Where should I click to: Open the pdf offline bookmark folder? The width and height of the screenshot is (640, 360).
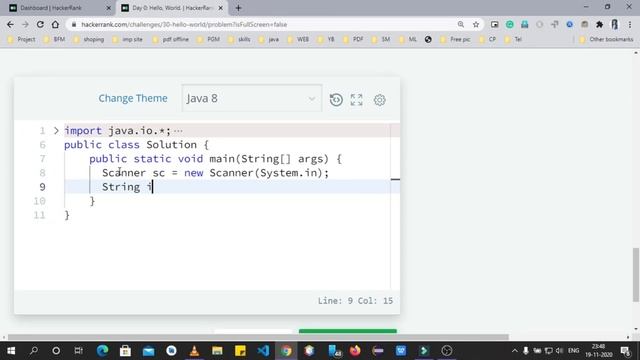pos(171,39)
